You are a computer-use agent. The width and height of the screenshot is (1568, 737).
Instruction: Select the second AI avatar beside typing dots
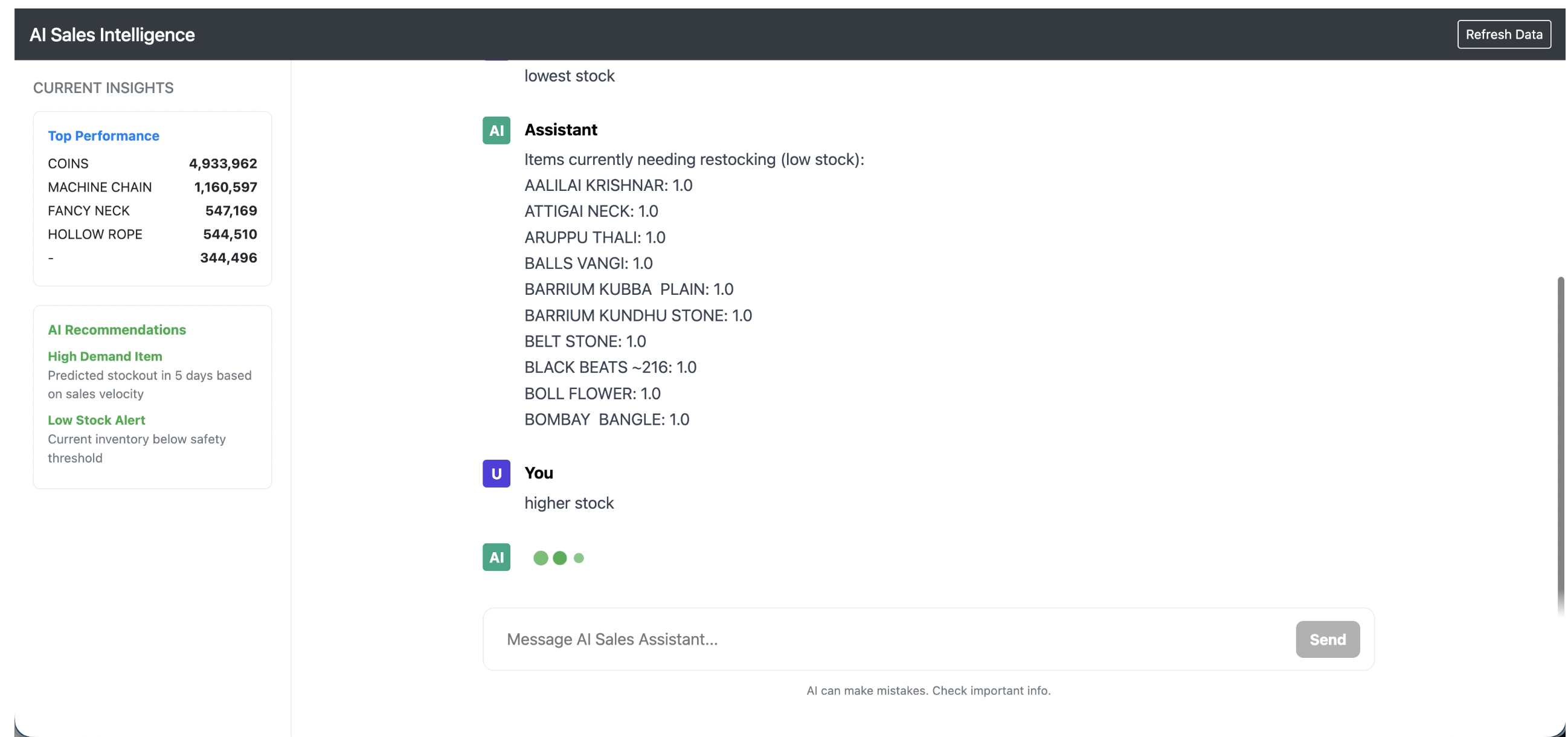[496, 557]
